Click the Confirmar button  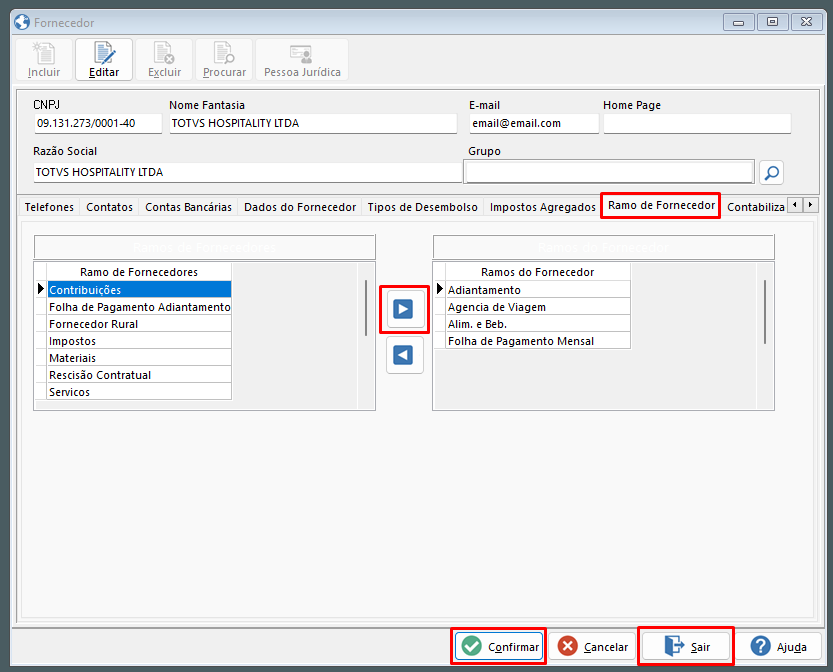tap(499, 647)
